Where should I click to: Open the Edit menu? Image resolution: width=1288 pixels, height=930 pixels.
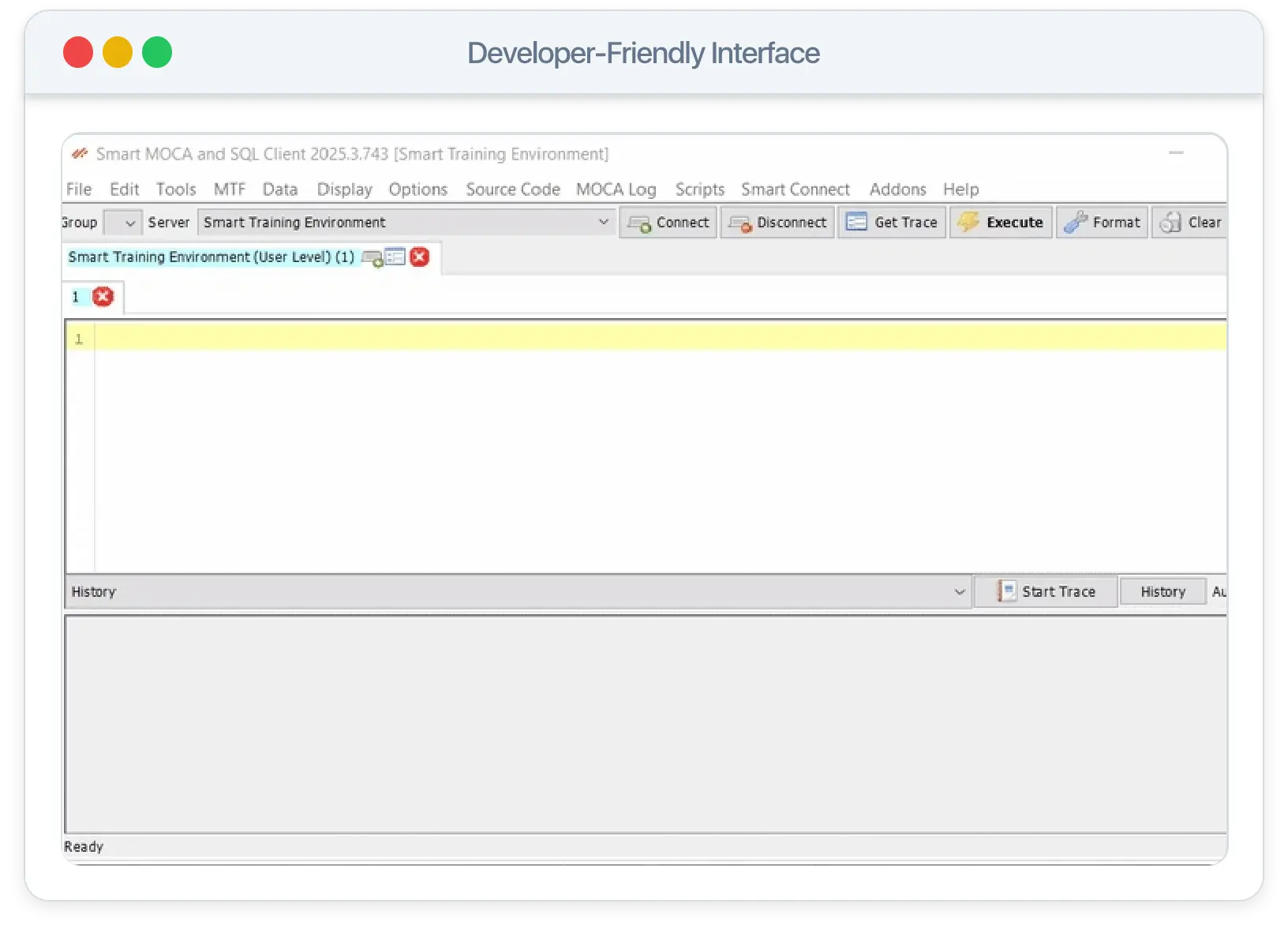tap(124, 189)
